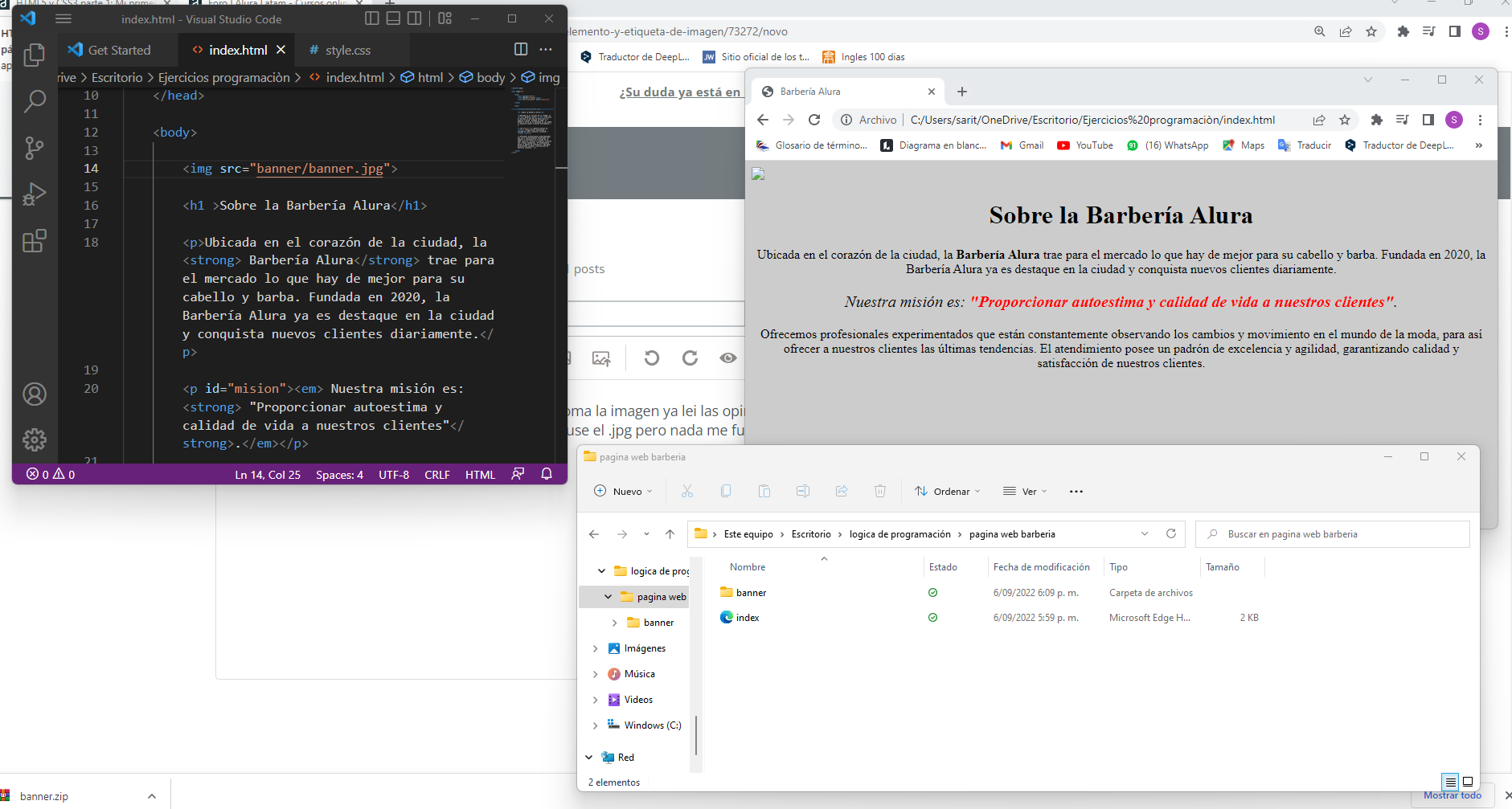Open the Maps bookmark

[1244, 145]
